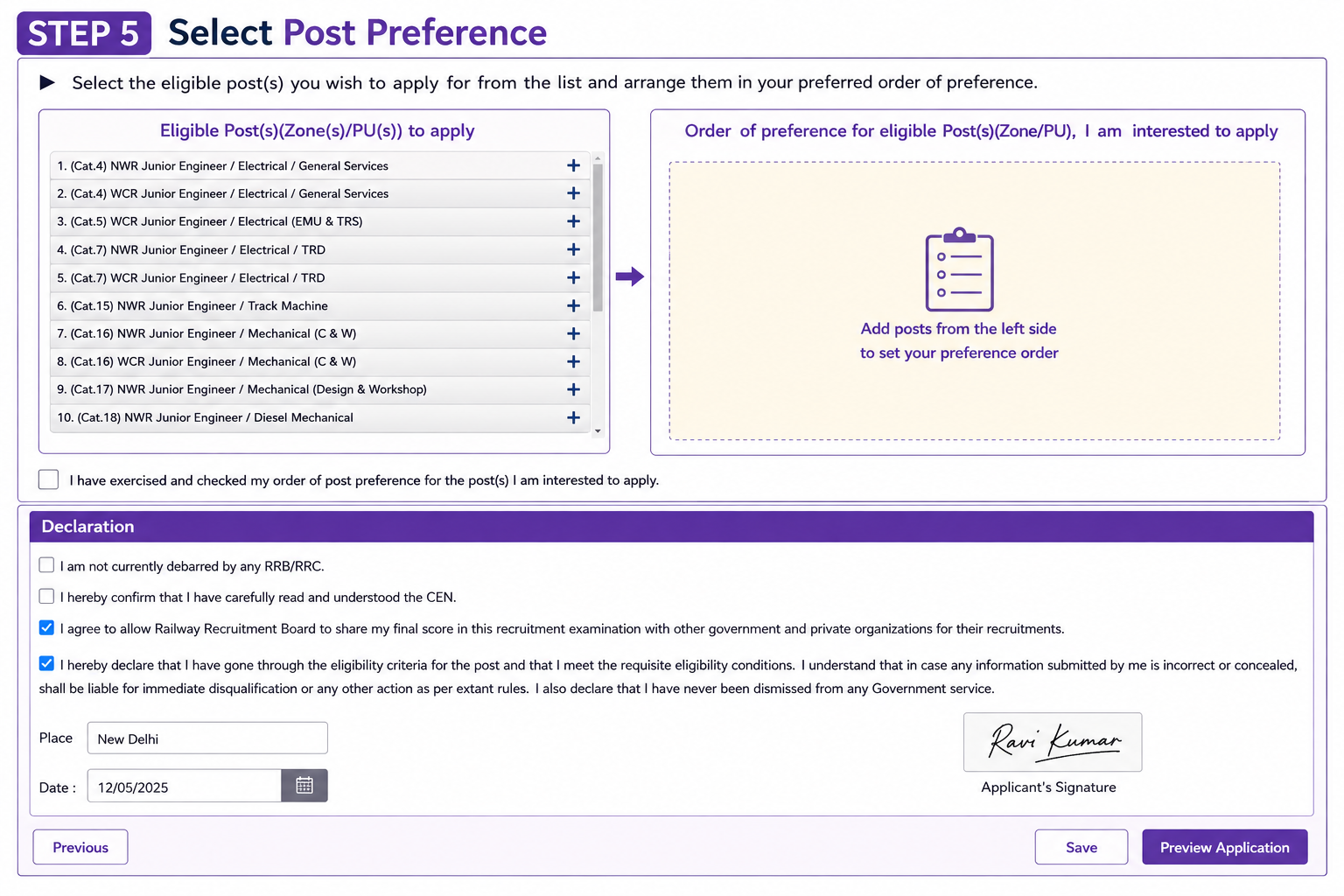Select '9. (Cat.17) NWR Junior Engineer' row text

(242, 389)
